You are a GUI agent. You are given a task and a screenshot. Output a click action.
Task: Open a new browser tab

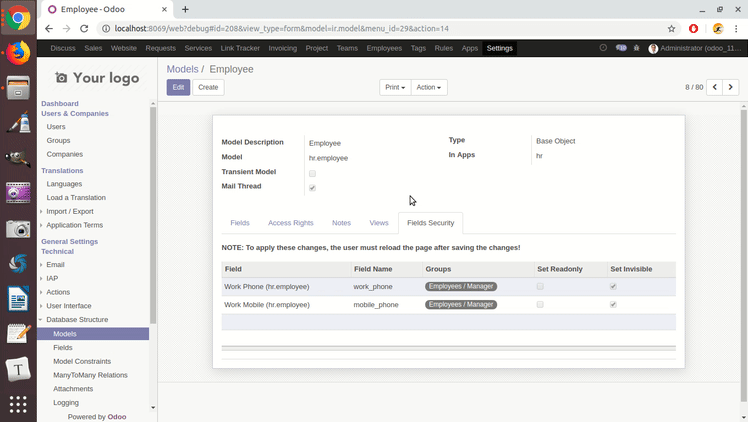(185, 9)
